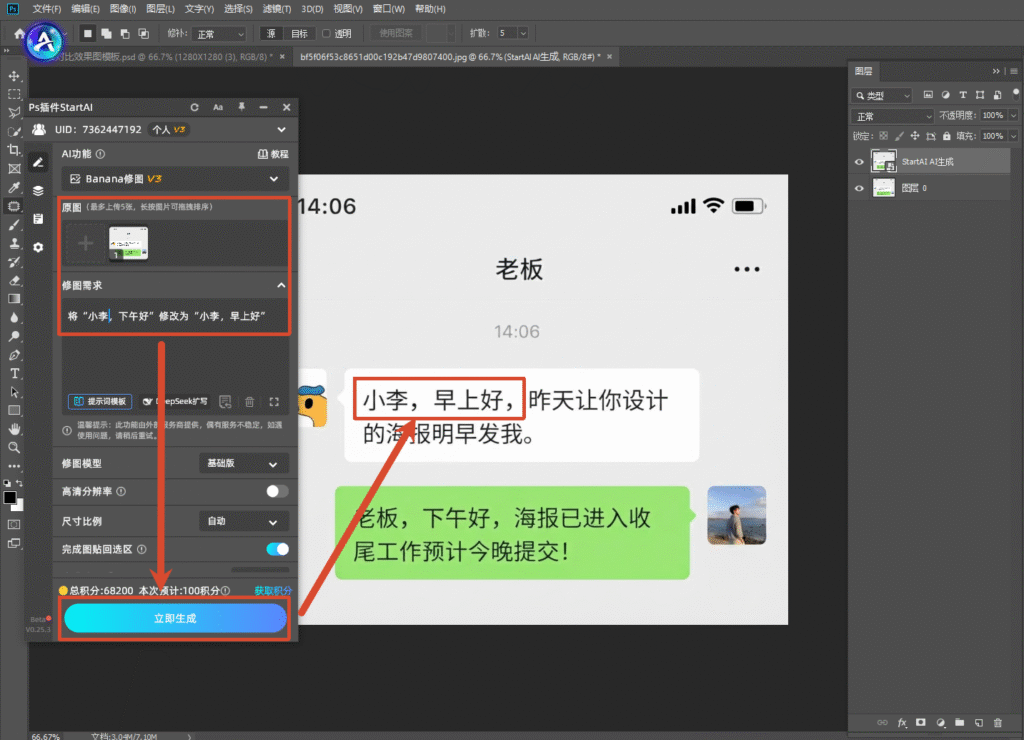Open the 尺寸比例 自动 dropdown

[242, 521]
